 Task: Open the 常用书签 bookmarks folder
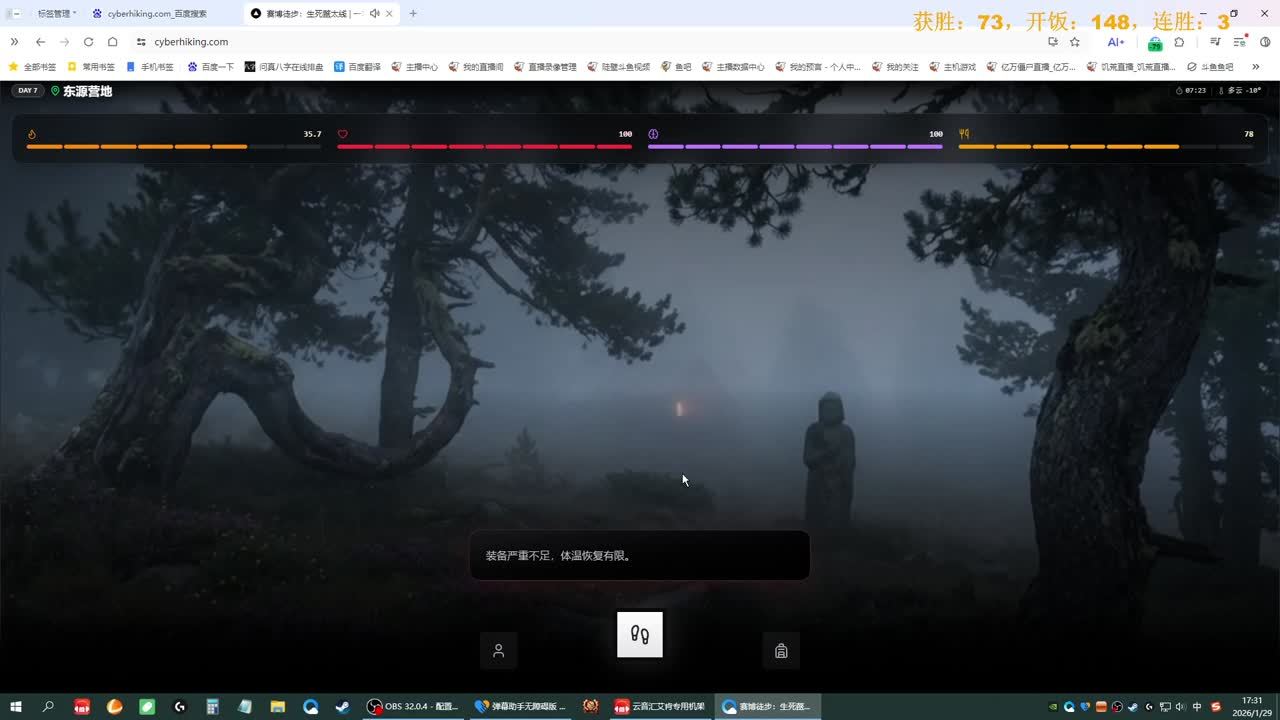(91, 67)
